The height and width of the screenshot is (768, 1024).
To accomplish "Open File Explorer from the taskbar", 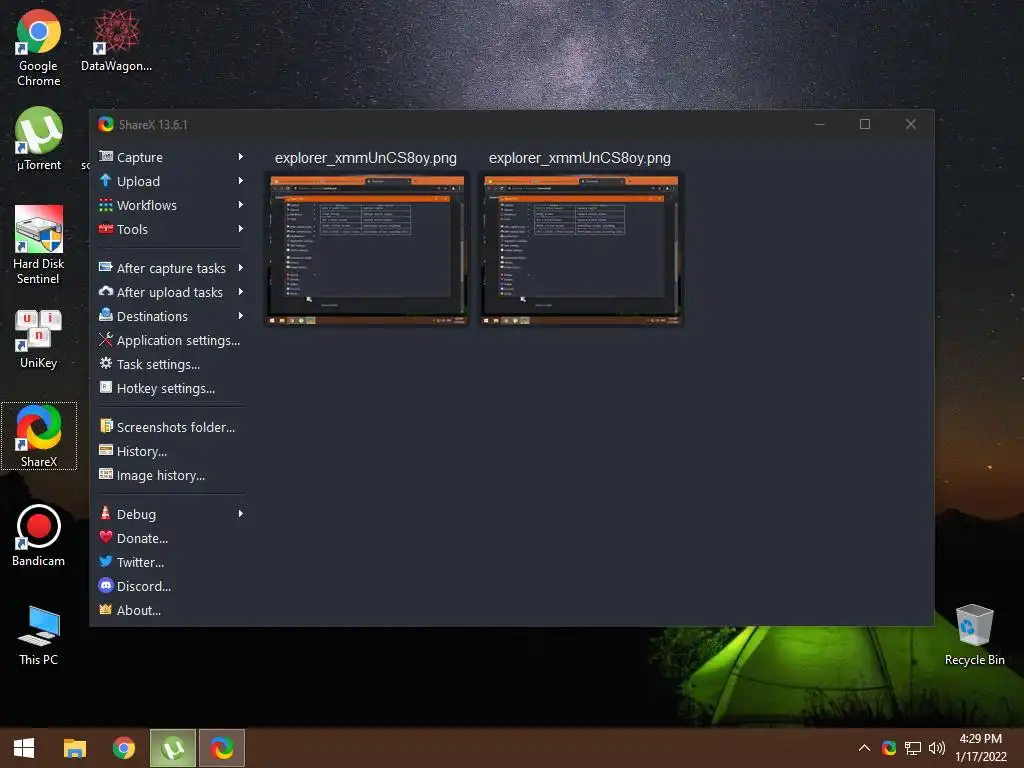I will [74, 748].
